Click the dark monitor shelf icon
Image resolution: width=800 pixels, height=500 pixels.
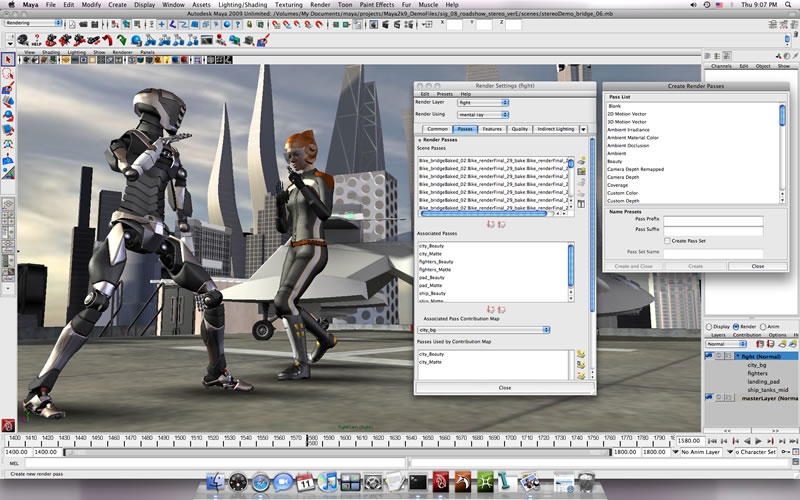(x=207, y=40)
